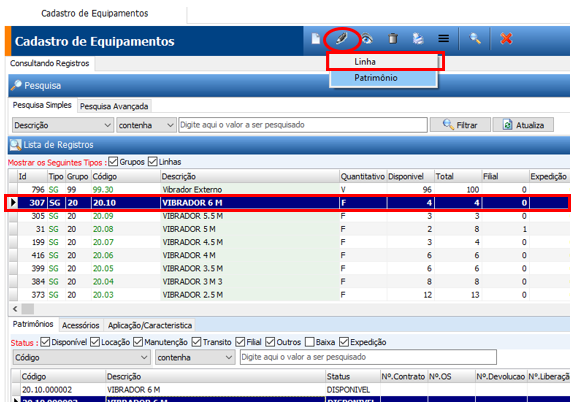Expand the Código filter dropdown in Patrimônios
This screenshot has width=577, height=402.
144,357
